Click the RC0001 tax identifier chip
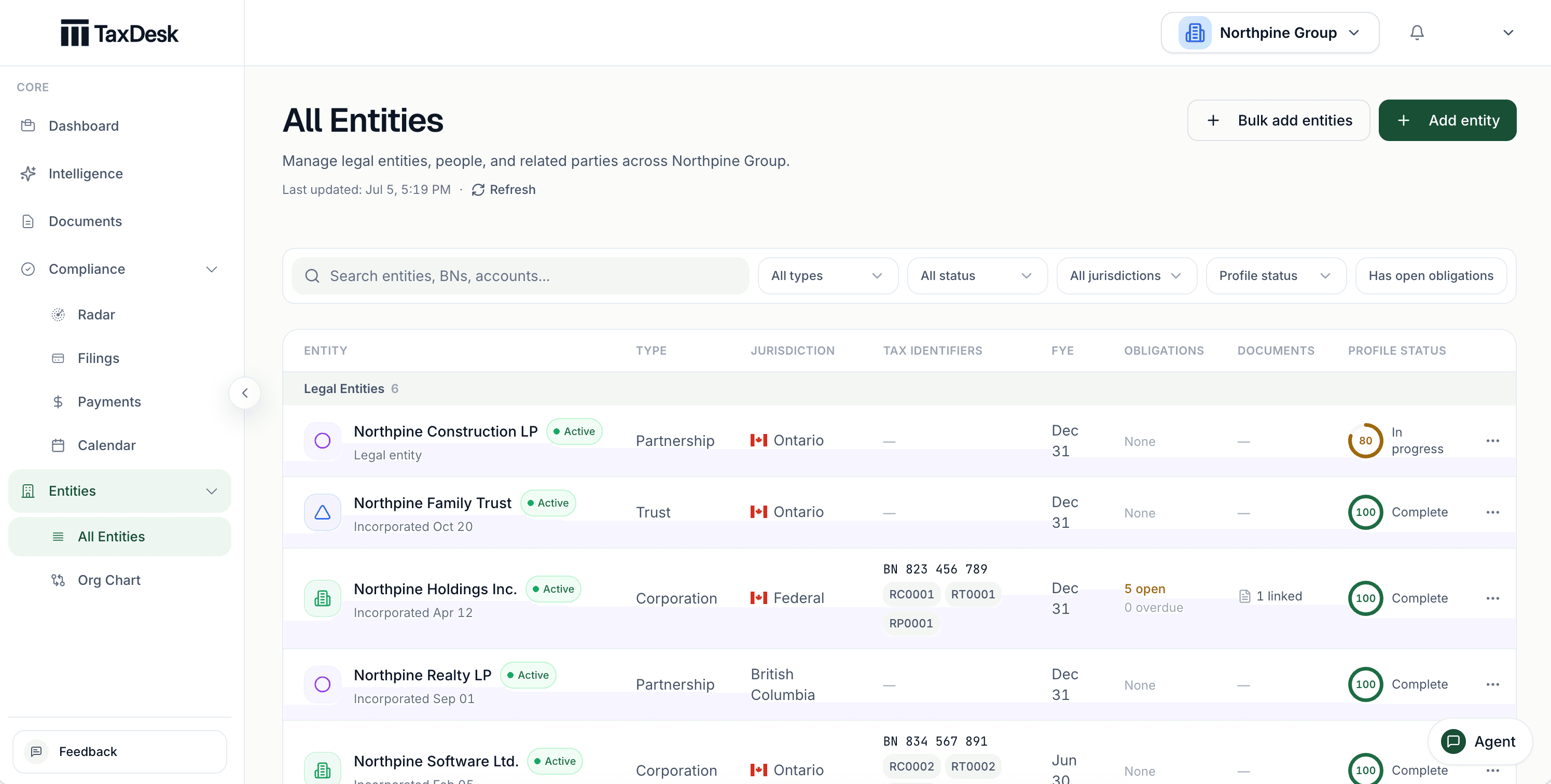 pyautogui.click(x=911, y=594)
